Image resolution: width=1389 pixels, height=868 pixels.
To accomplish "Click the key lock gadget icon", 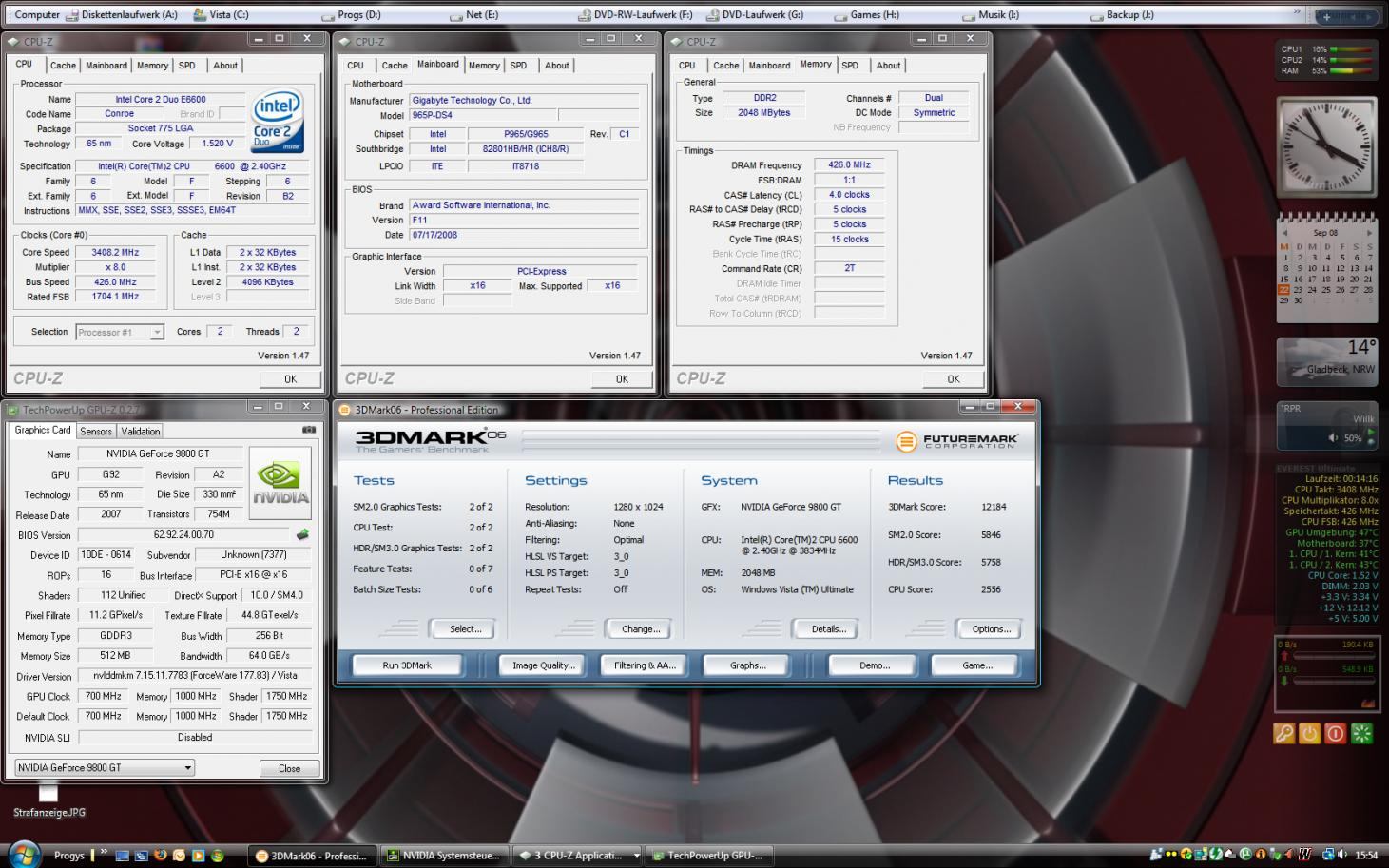I will pos(1283,733).
